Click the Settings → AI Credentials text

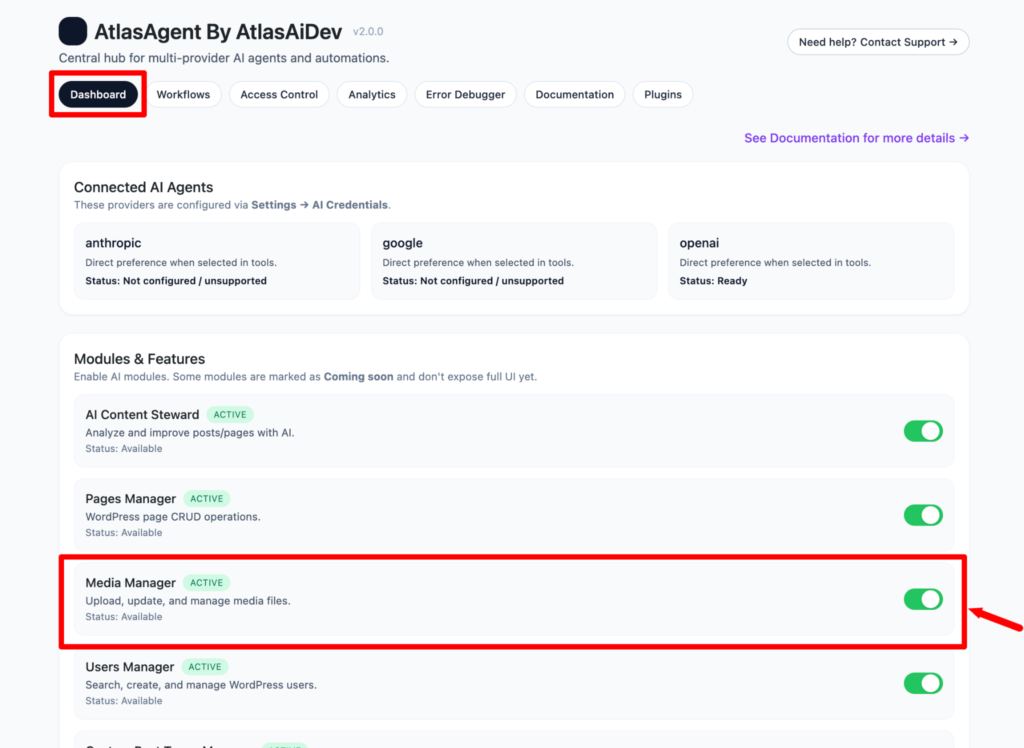[x=319, y=204]
